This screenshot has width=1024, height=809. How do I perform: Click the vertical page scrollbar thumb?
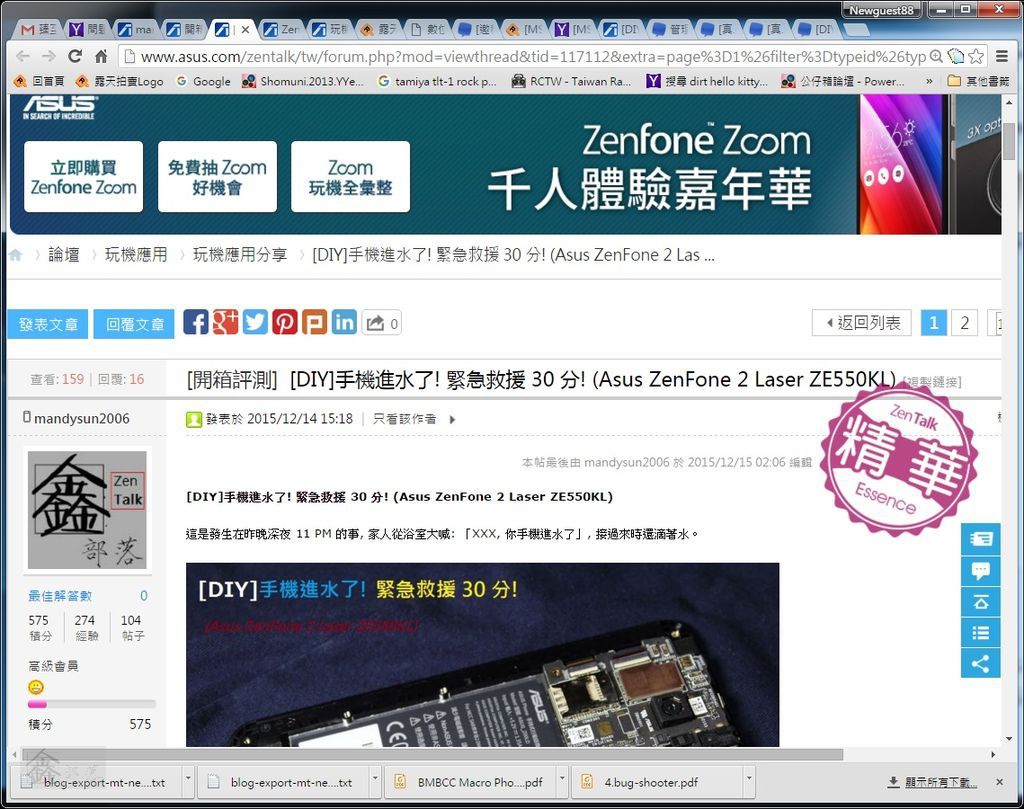point(1009,140)
